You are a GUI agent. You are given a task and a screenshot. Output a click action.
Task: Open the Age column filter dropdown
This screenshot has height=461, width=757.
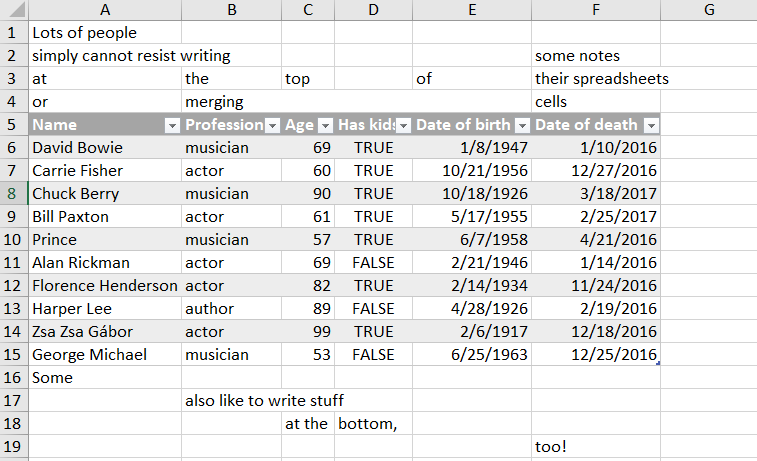click(324, 126)
